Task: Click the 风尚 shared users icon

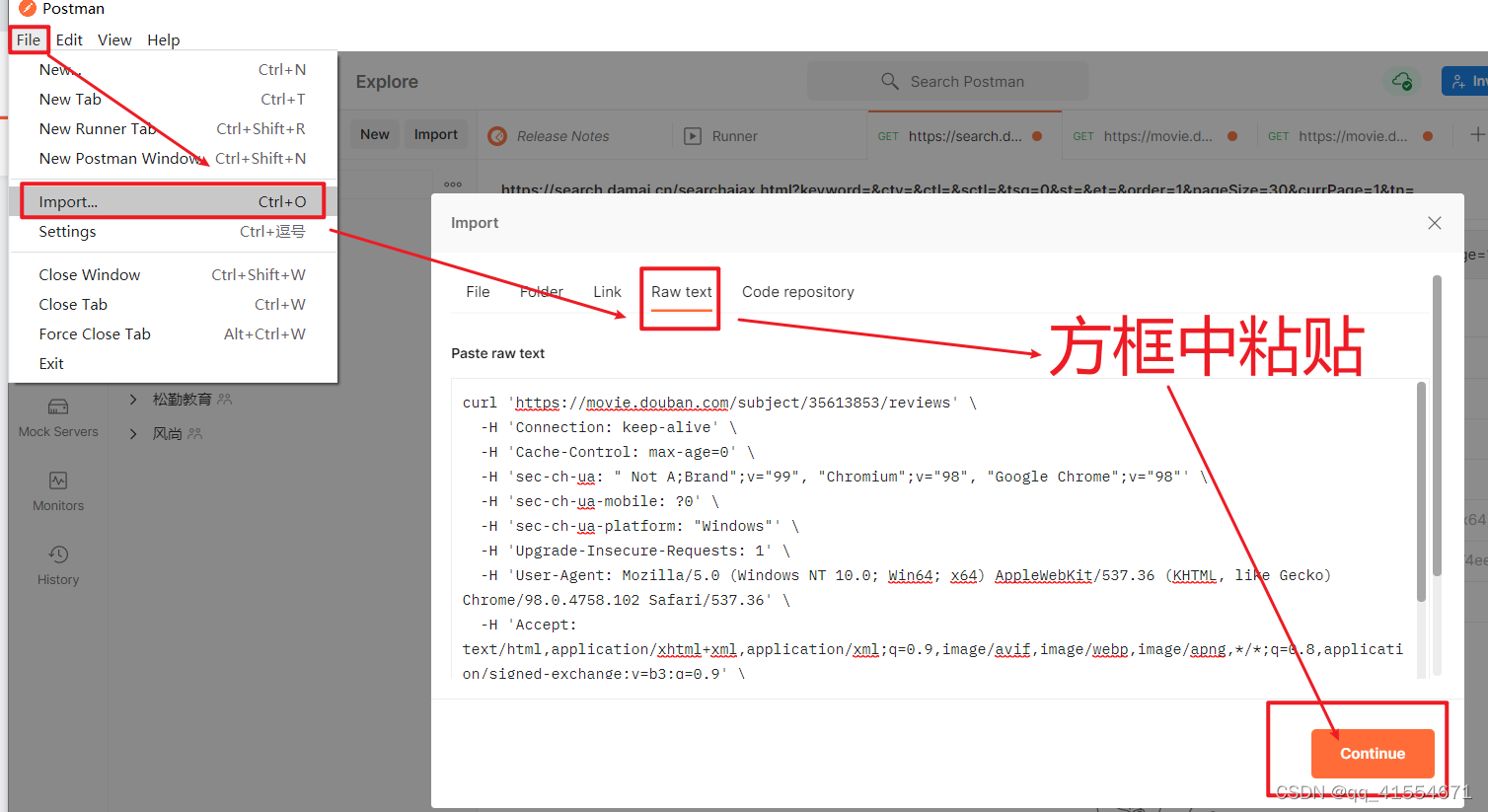Action: pos(194,434)
